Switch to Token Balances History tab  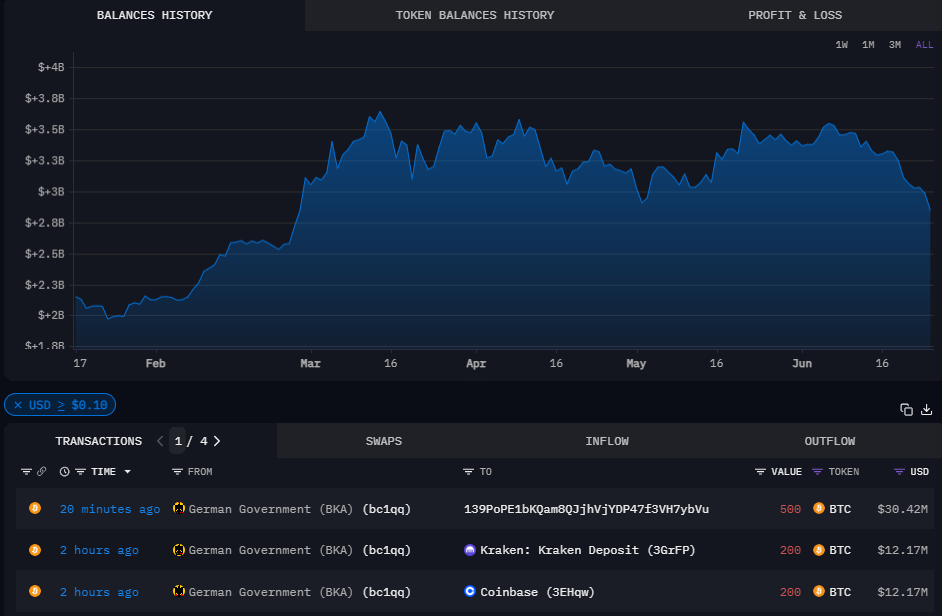[x=474, y=15]
